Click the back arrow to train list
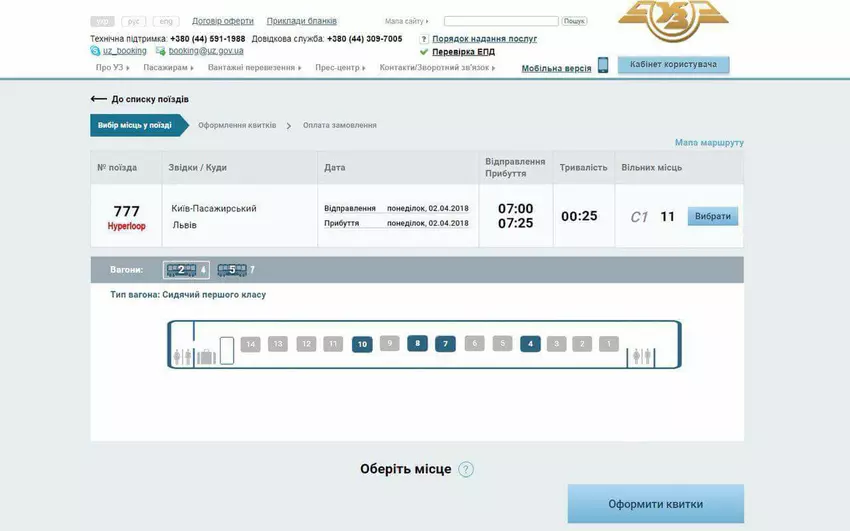Viewport: 850px width, 531px height. click(98, 99)
